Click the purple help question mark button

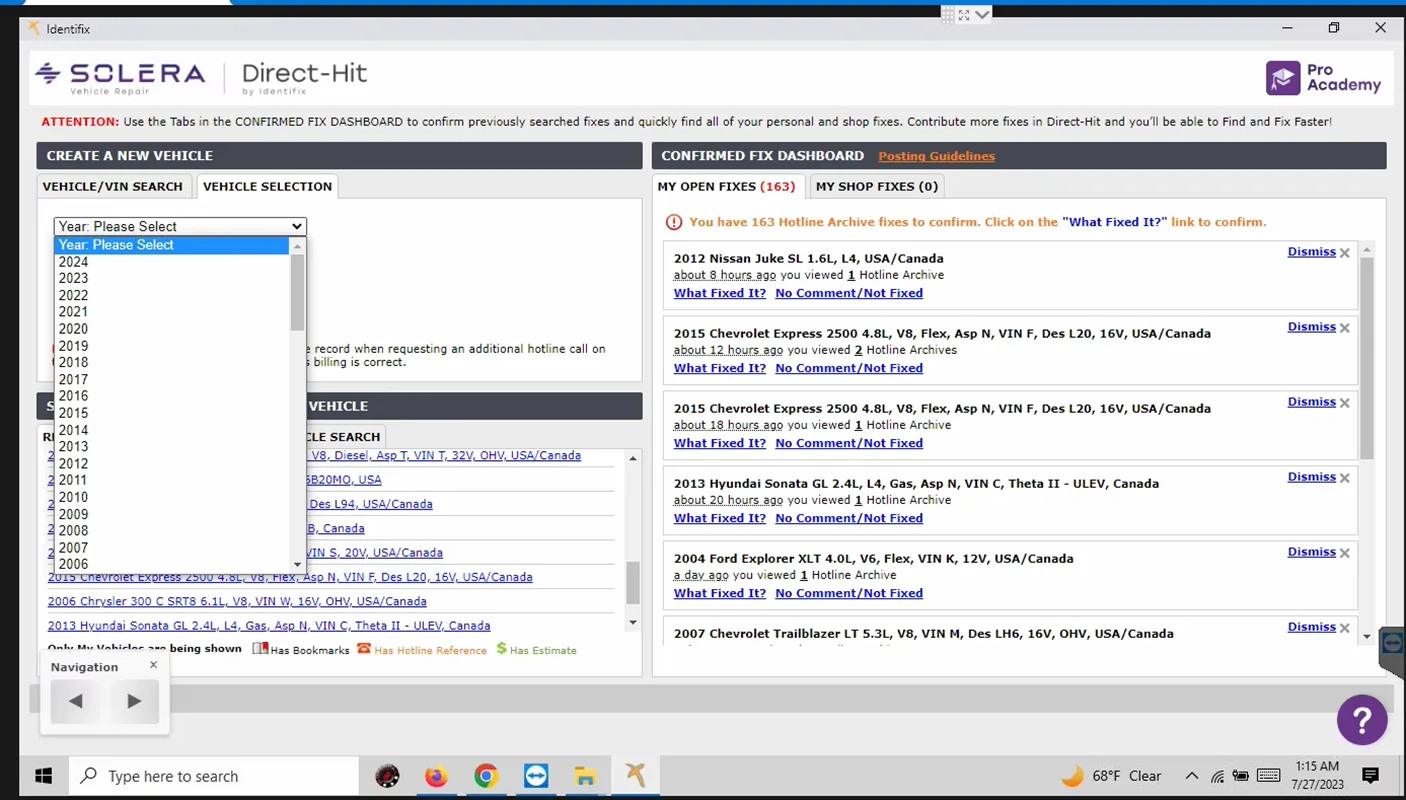(1362, 719)
